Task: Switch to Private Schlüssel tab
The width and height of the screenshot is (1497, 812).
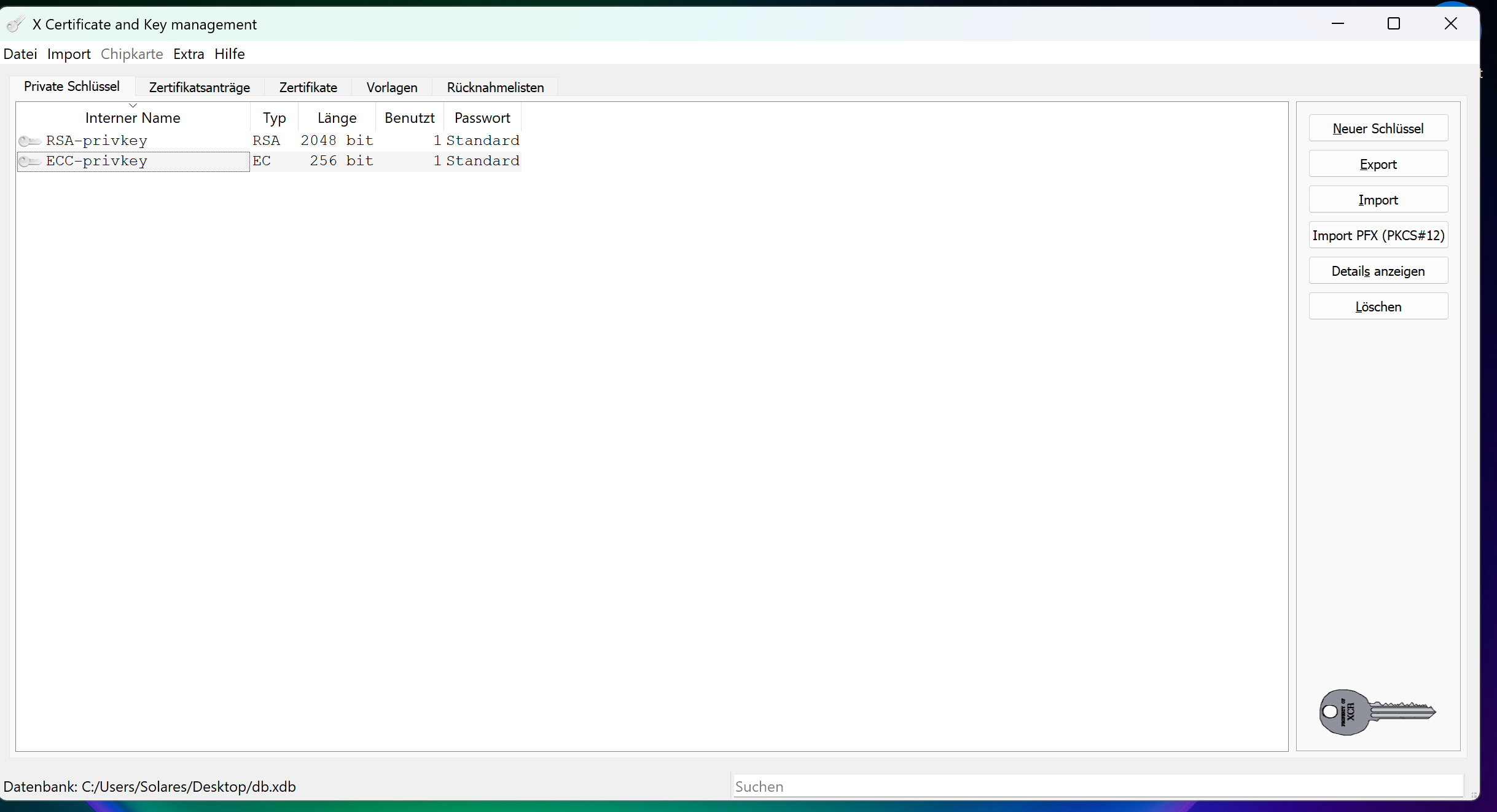Action: (72, 87)
